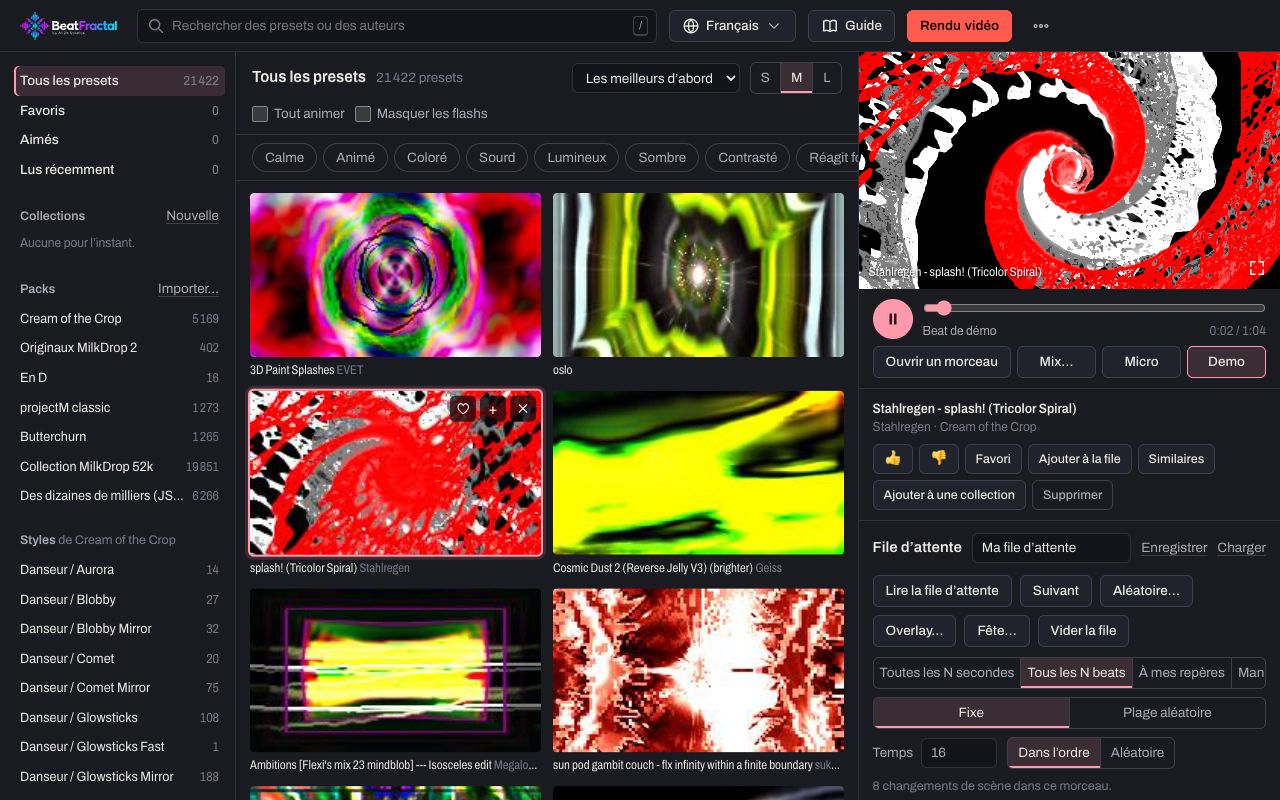This screenshot has width=1280, height=800.
Task: Click Ouvrir un morceau button
Action: [941, 362]
